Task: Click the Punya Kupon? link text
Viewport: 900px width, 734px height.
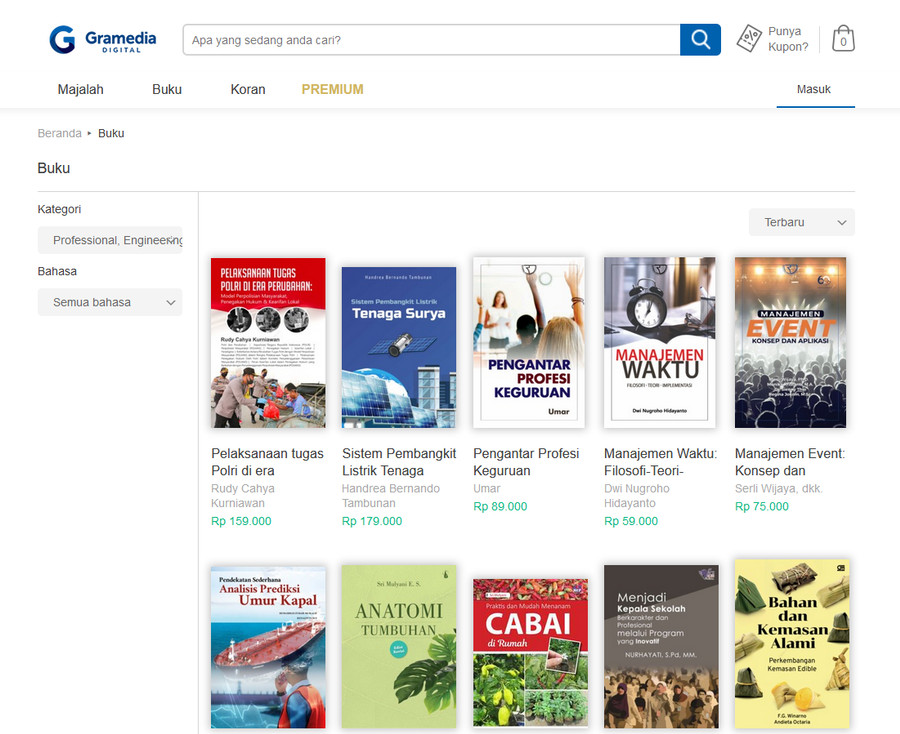Action: pos(788,39)
